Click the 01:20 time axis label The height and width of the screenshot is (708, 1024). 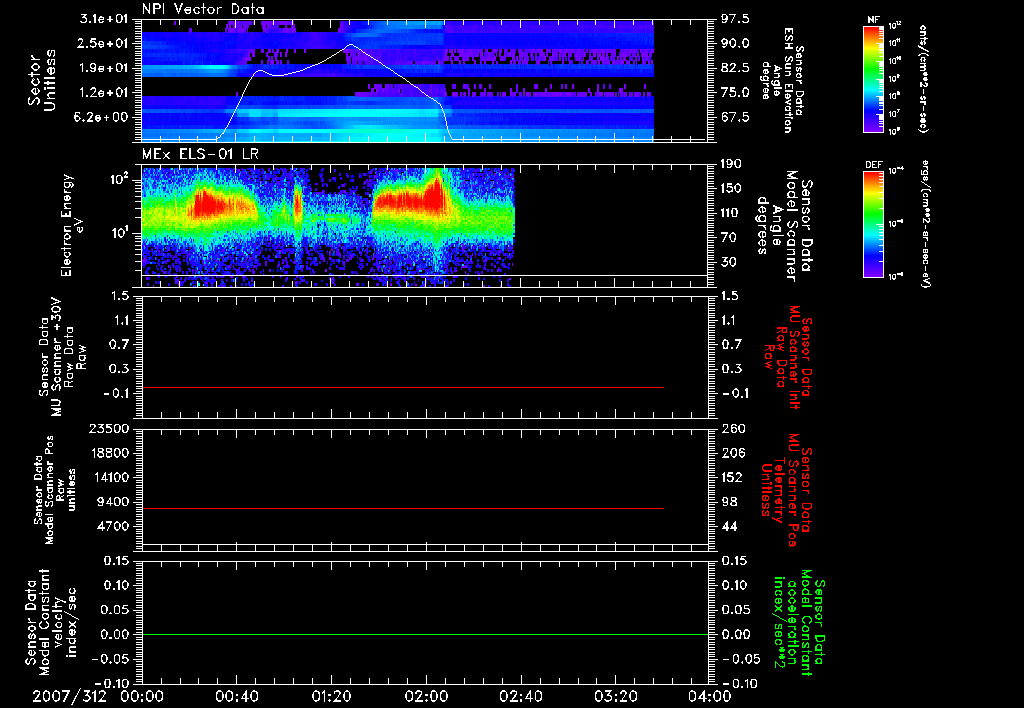(x=331, y=696)
